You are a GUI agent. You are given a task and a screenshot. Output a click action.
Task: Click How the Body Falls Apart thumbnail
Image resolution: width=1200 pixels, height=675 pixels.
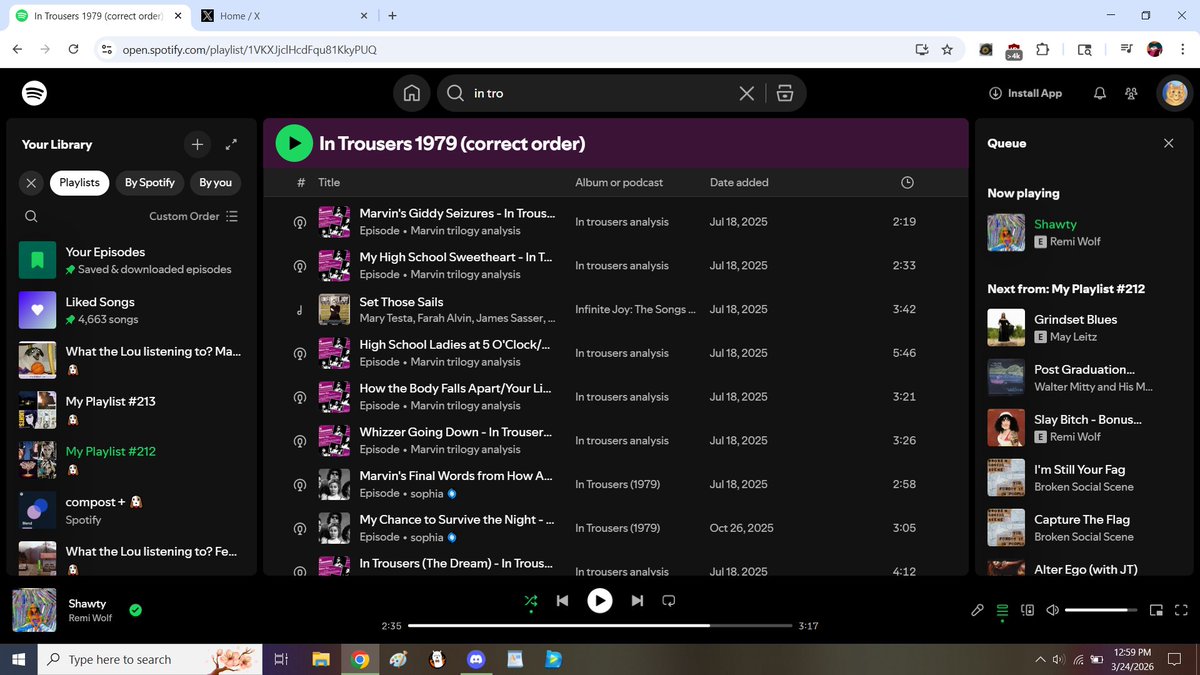click(334, 397)
